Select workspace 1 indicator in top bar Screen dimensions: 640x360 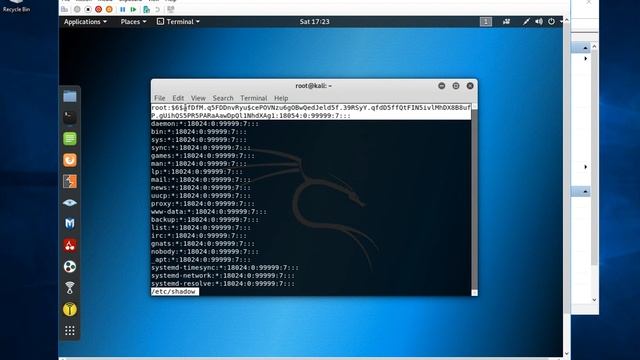(486, 22)
